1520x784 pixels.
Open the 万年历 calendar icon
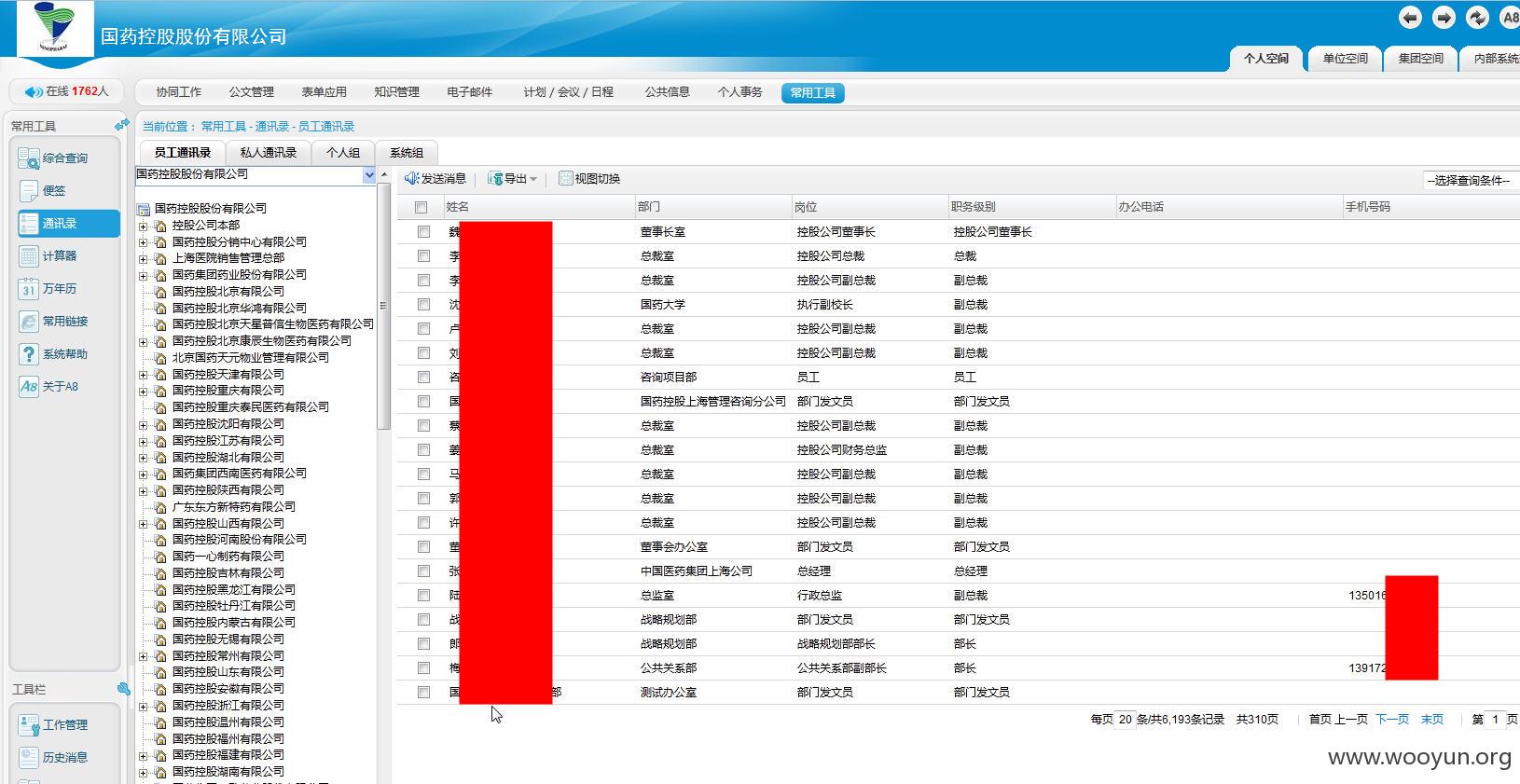pyautogui.click(x=29, y=289)
